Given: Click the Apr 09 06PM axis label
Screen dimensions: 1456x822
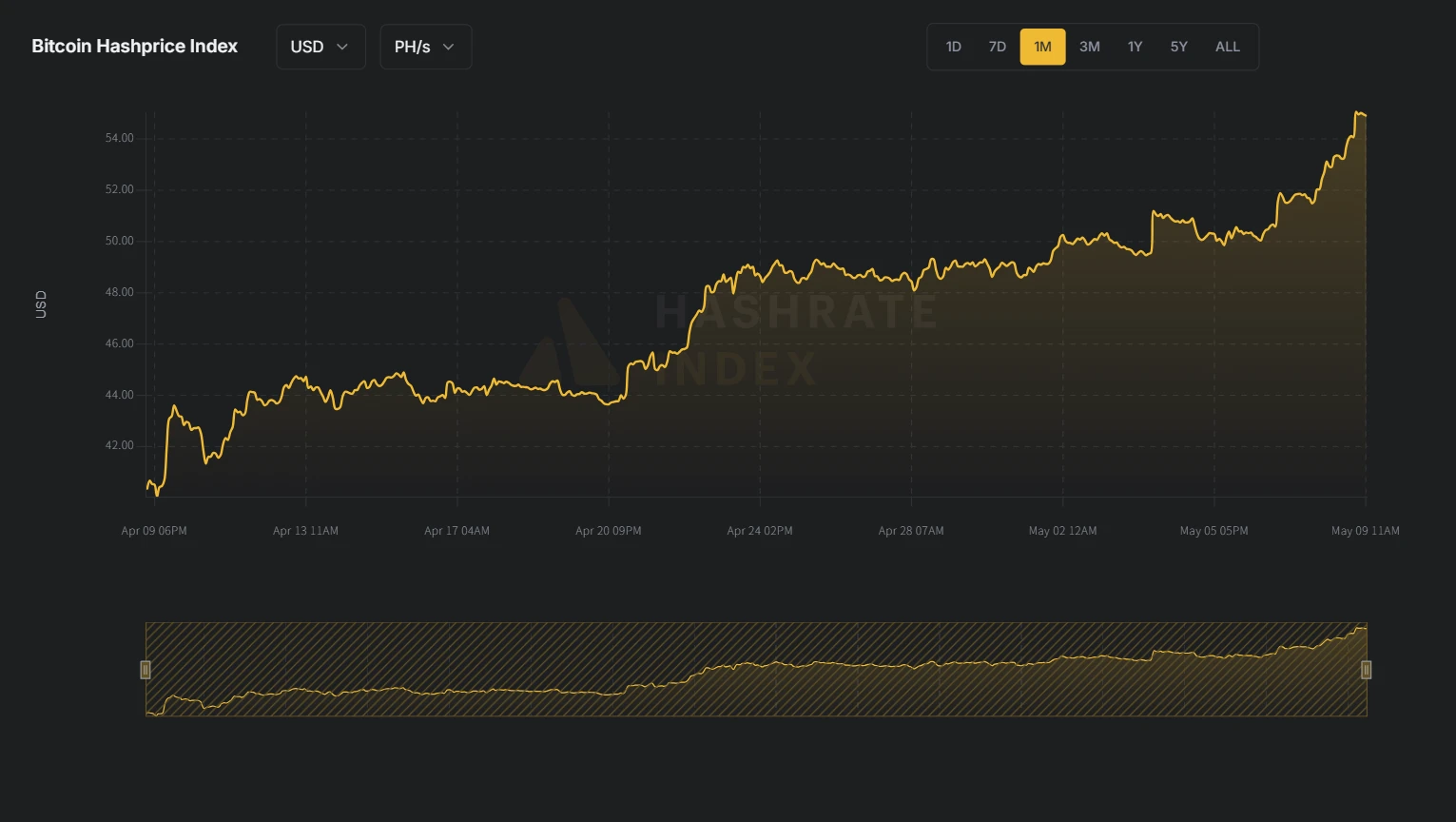Looking at the screenshot, I should pos(154,531).
